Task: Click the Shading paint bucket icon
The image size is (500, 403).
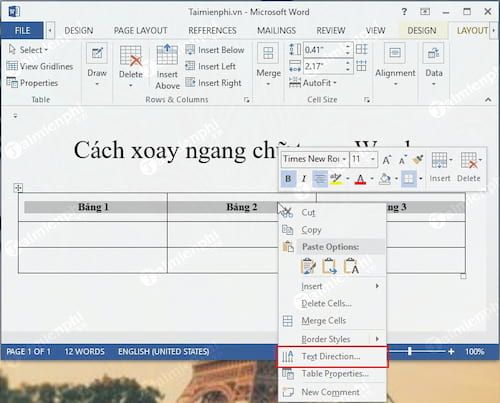Action: pos(385,179)
